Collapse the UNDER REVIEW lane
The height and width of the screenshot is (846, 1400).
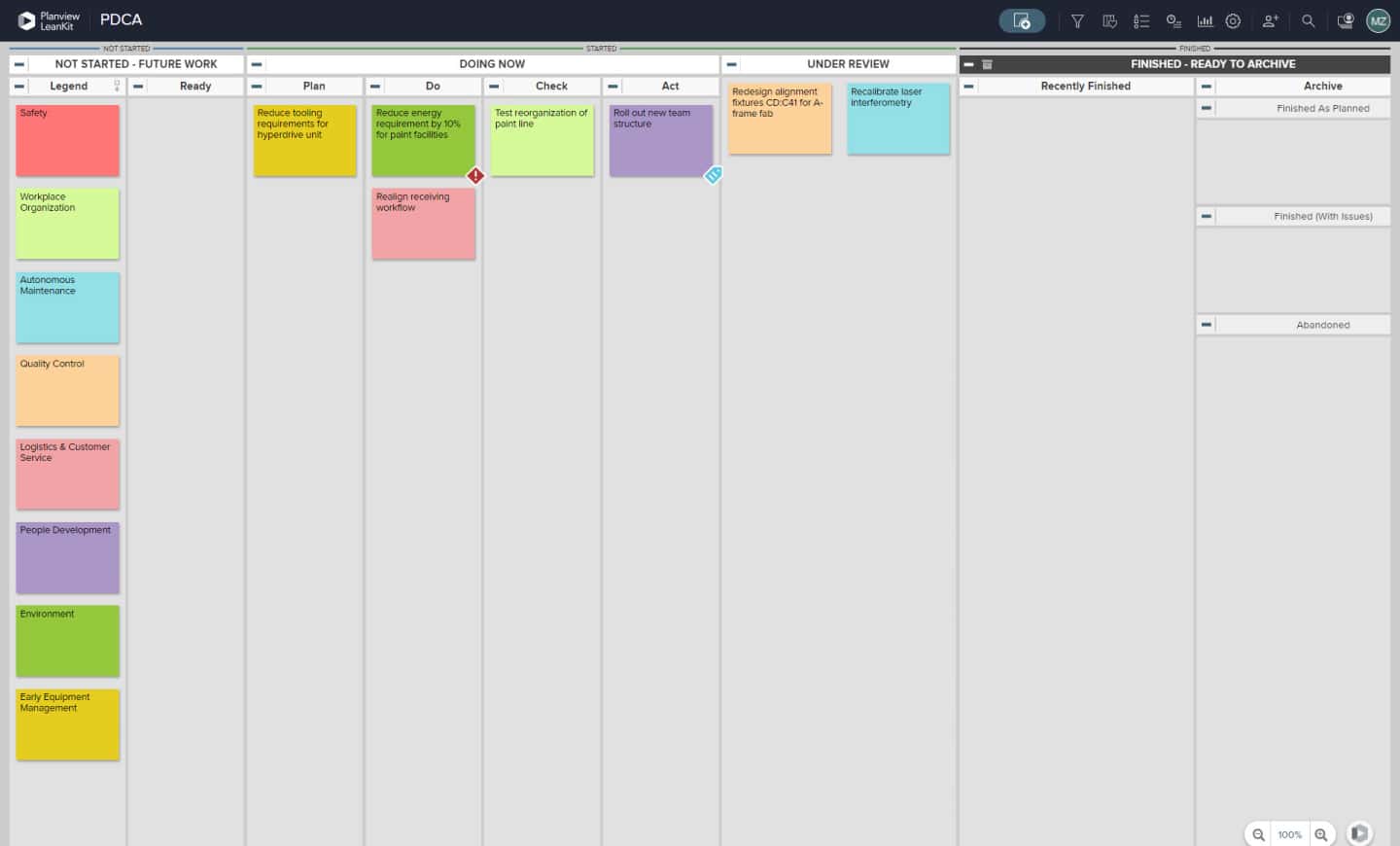click(x=731, y=64)
